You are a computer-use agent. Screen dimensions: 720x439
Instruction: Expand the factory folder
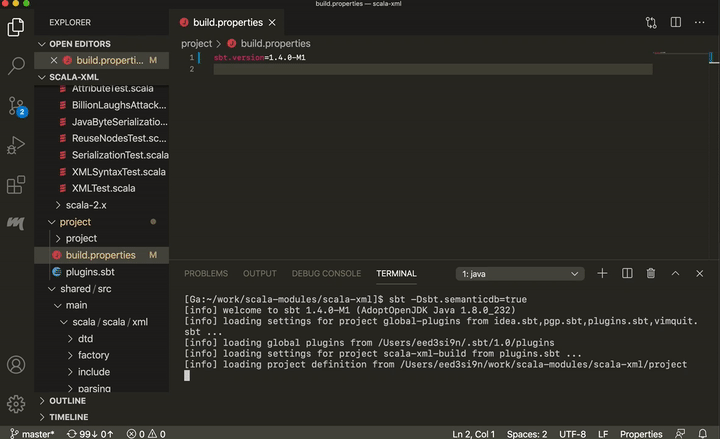point(101,355)
